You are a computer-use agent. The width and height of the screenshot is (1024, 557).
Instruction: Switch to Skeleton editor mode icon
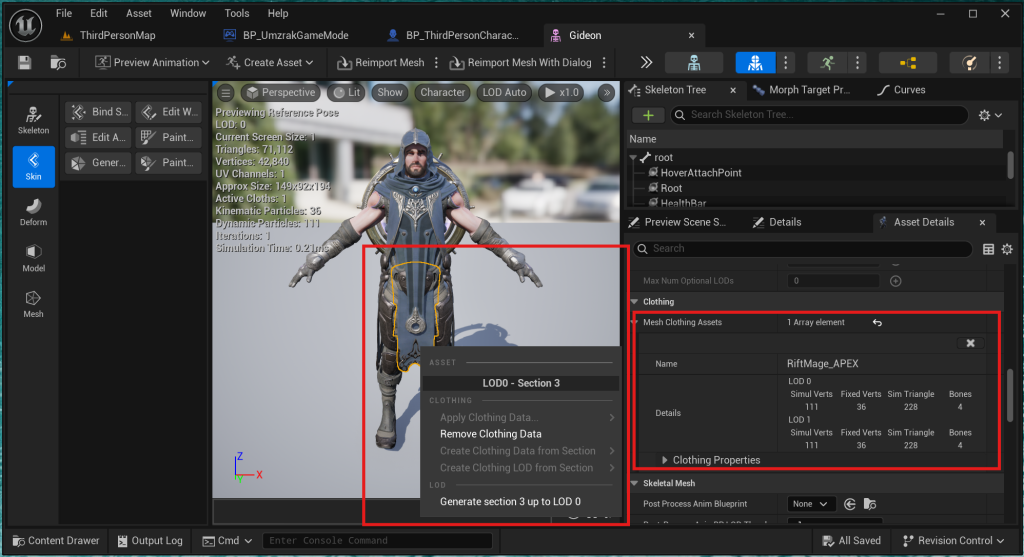pos(694,63)
